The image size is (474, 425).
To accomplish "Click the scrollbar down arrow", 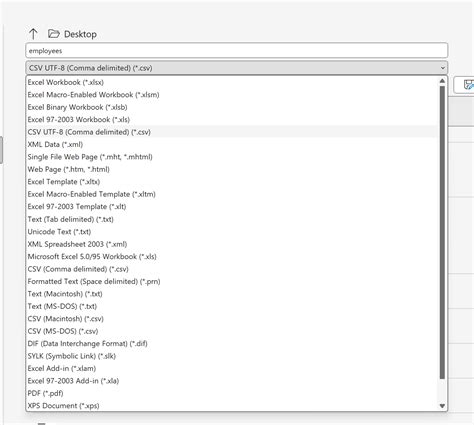I will tap(442, 406).
